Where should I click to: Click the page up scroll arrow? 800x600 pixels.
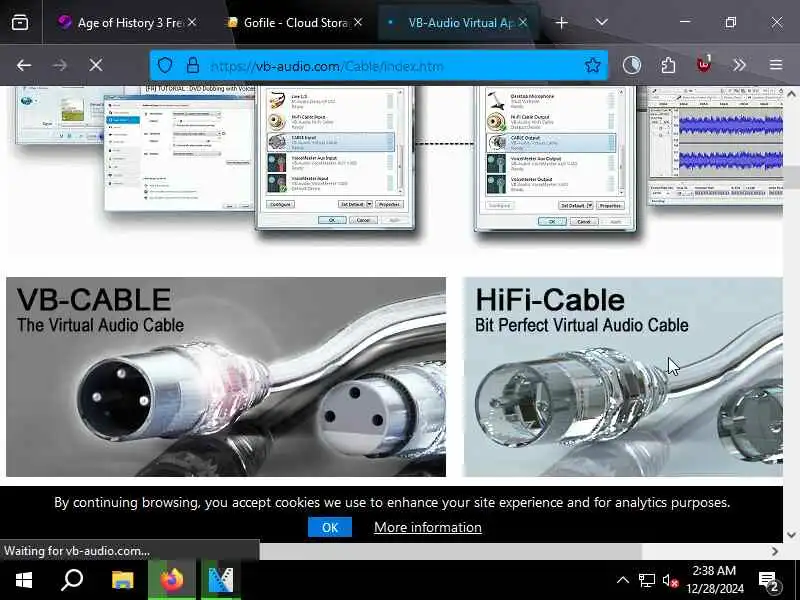coord(791,94)
